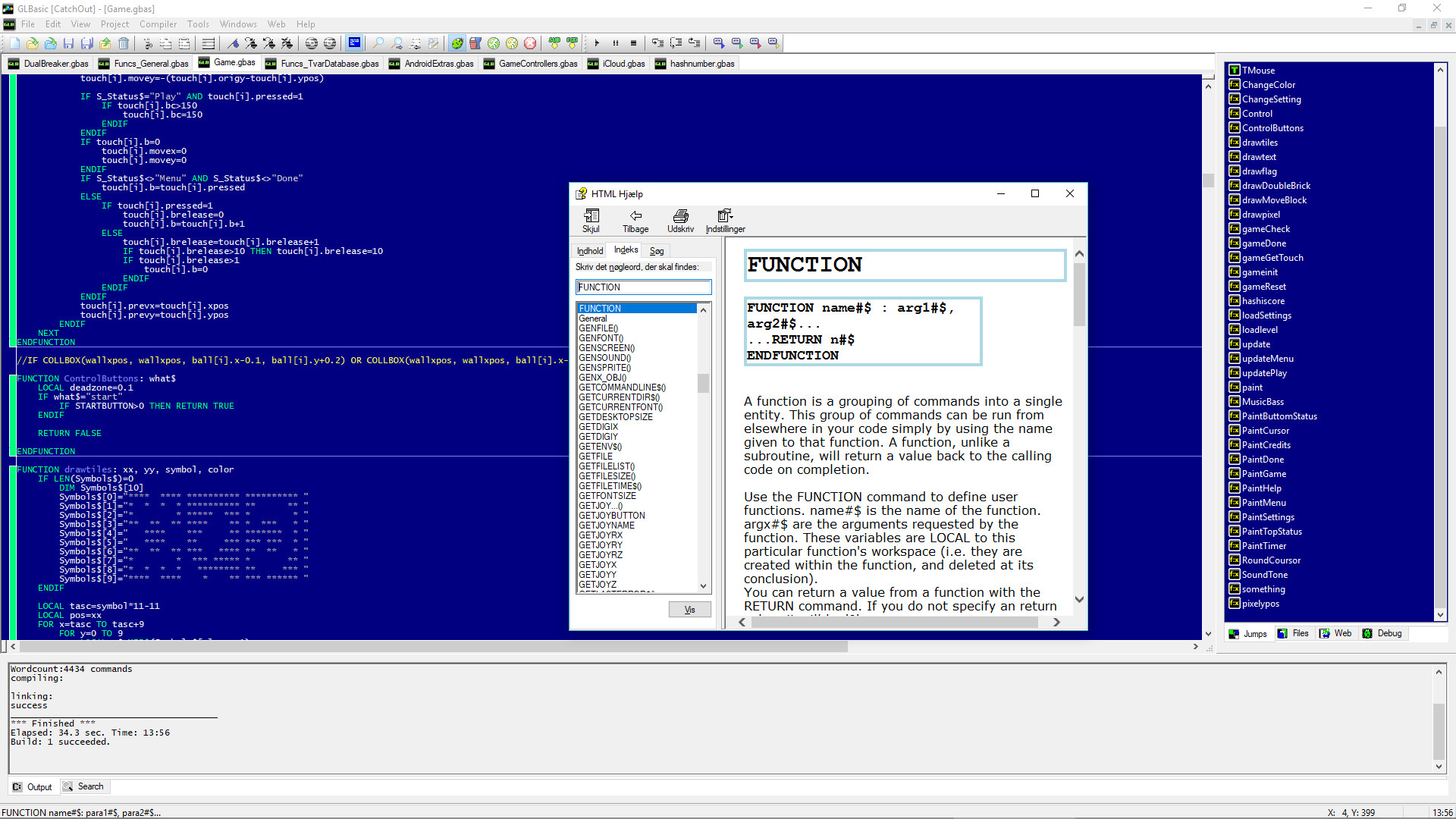Image resolution: width=1456 pixels, height=819 pixels.
Task: Switch to the Search tab at bottom
Action: pyautogui.click(x=90, y=786)
